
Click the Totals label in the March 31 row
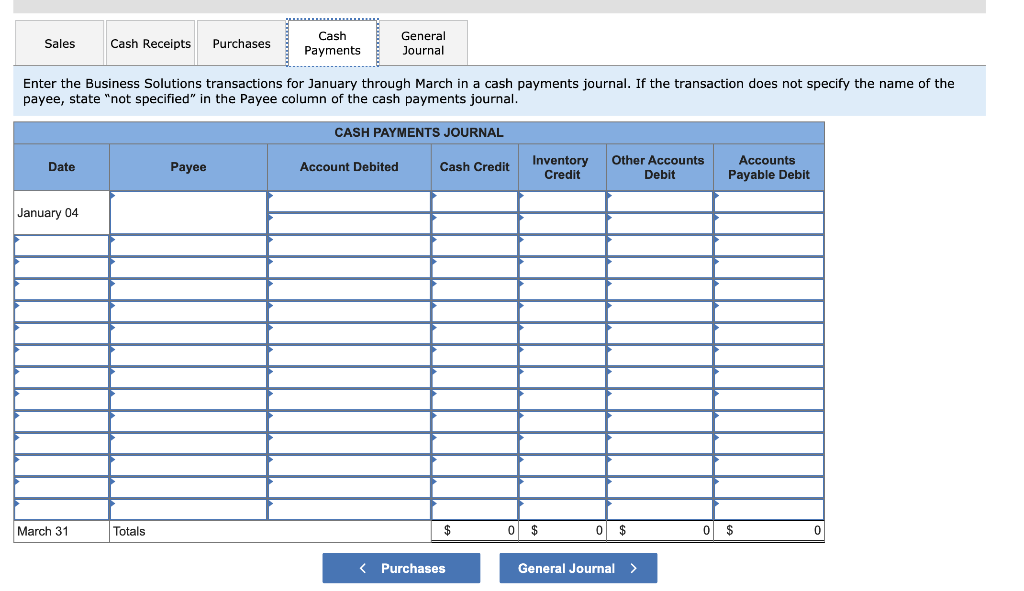click(x=131, y=530)
